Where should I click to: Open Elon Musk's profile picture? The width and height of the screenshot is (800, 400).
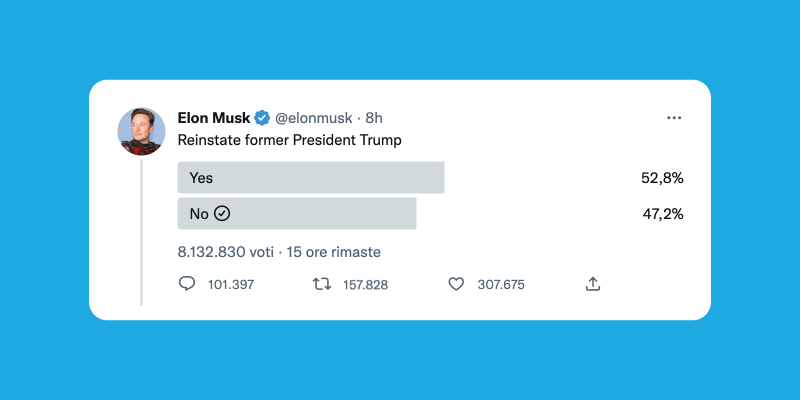[x=141, y=131]
